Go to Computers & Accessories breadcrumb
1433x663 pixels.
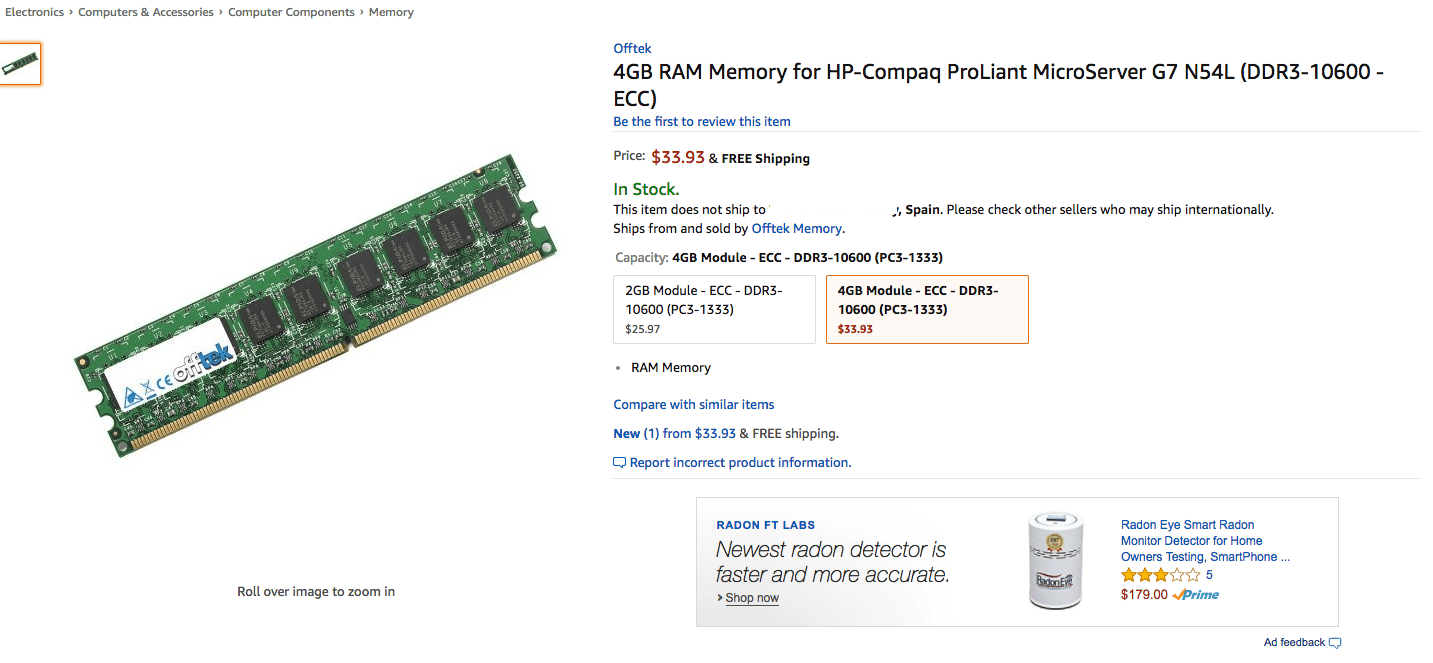pyautogui.click(x=146, y=12)
